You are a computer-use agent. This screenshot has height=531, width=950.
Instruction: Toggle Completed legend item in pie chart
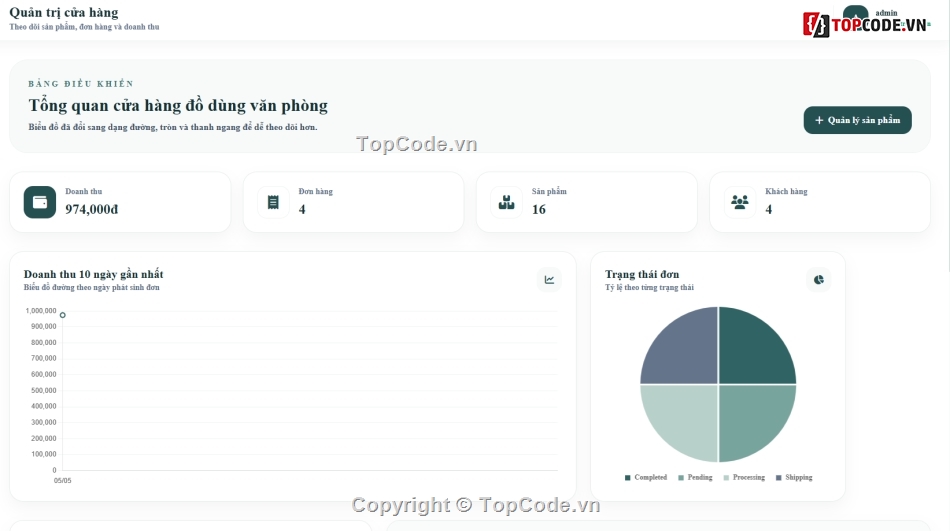[646, 478]
